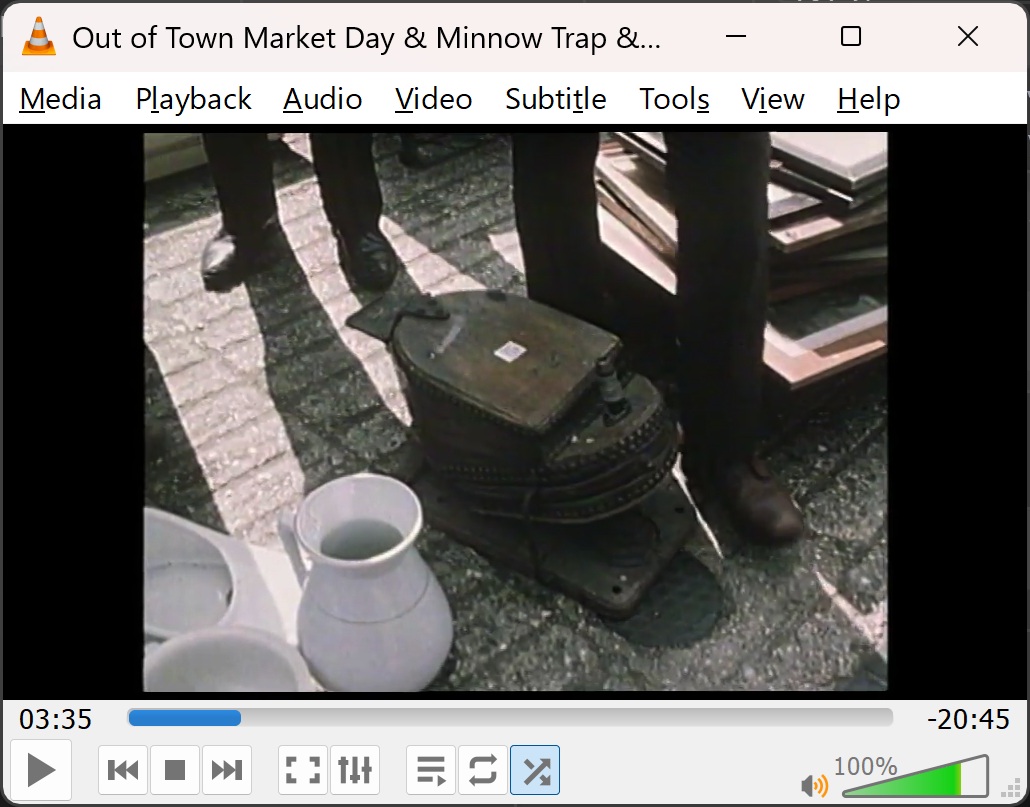Image resolution: width=1030 pixels, height=807 pixels.
Task: Open the Media menu
Action: [60, 99]
